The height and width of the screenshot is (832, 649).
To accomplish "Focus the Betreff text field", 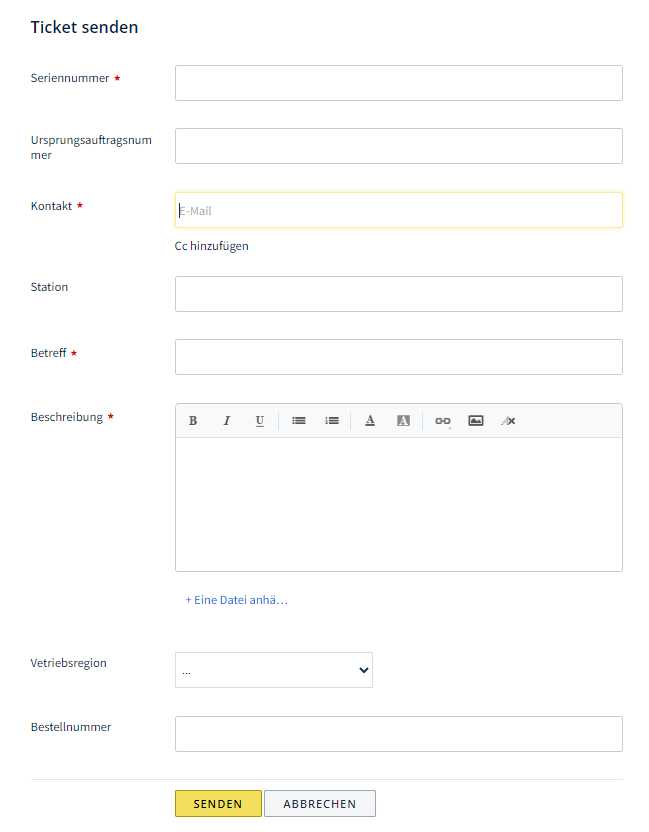I will [399, 357].
